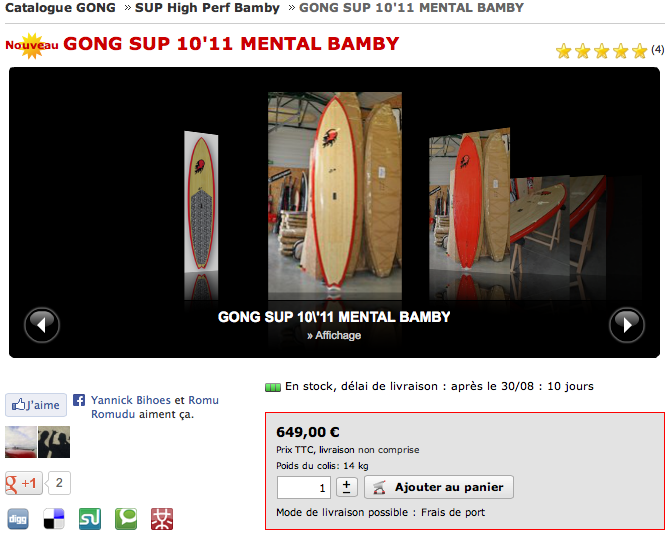Click the green speech bubble share icon
Screen dimensions: 670x537
point(126,519)
